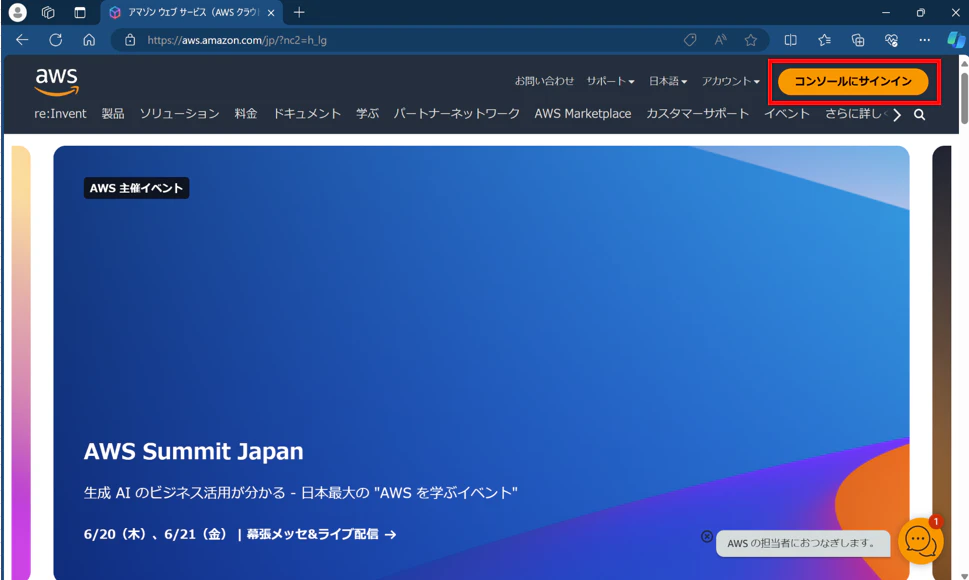
Task: Open the shopping price tag icon
Action: coord(690,40)
